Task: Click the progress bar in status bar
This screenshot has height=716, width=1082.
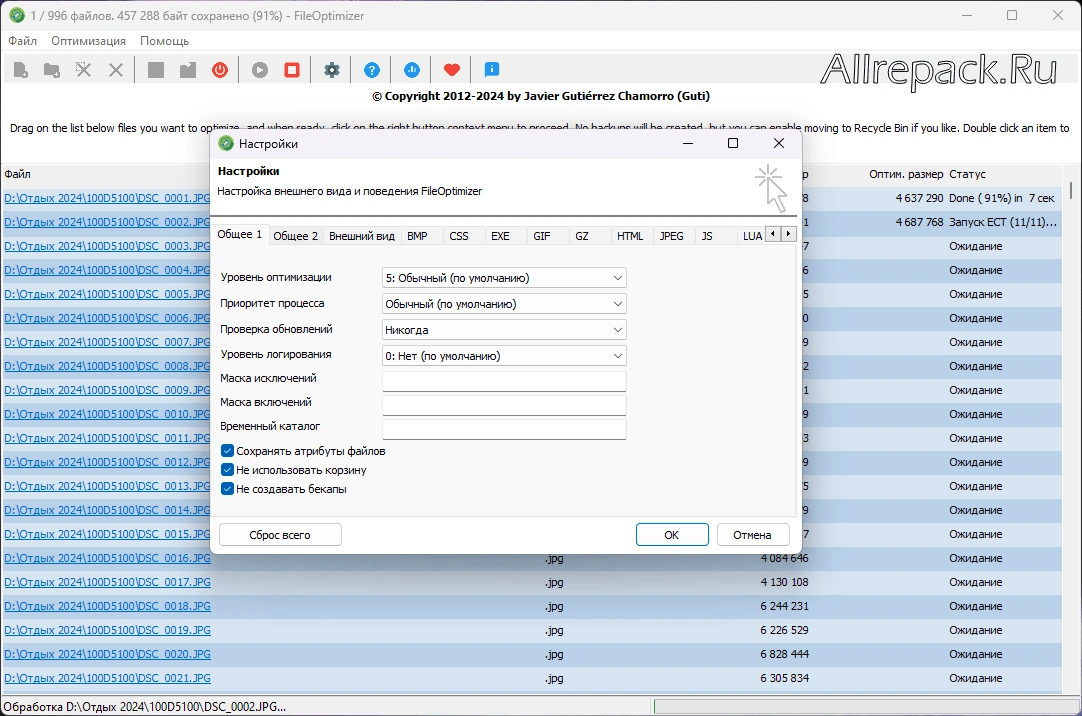Action: coord(865,706)
